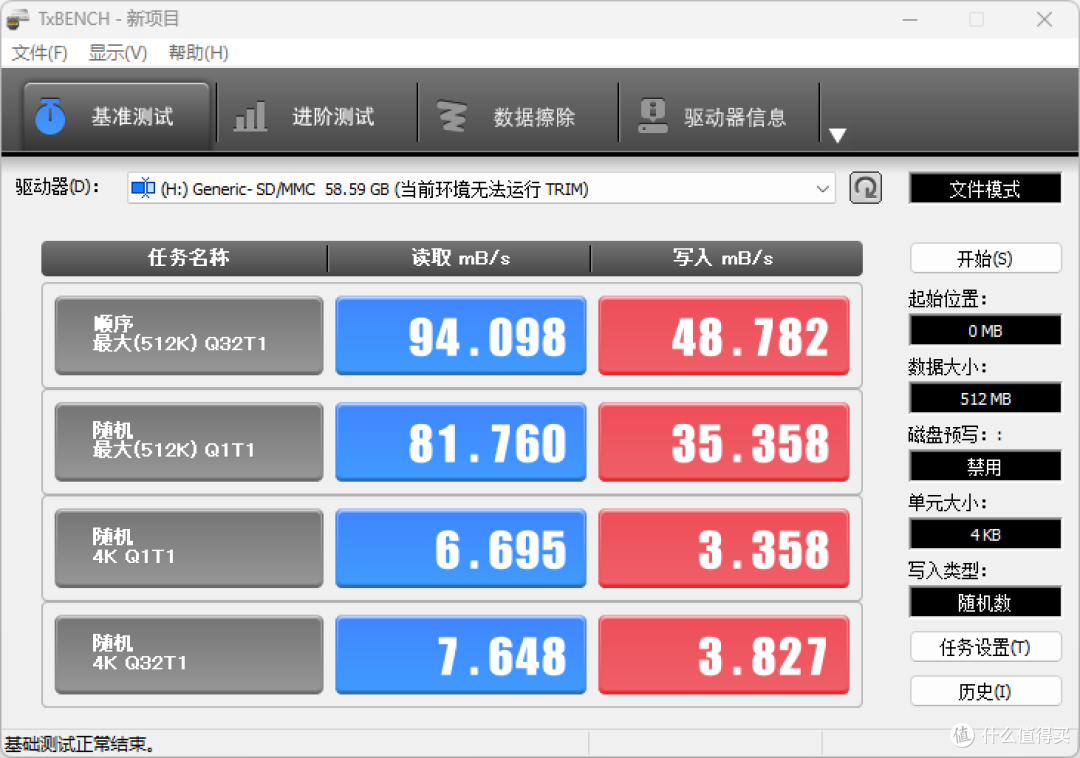
Task: Click the status text 基础测试正常结束。
Action: 80,744
